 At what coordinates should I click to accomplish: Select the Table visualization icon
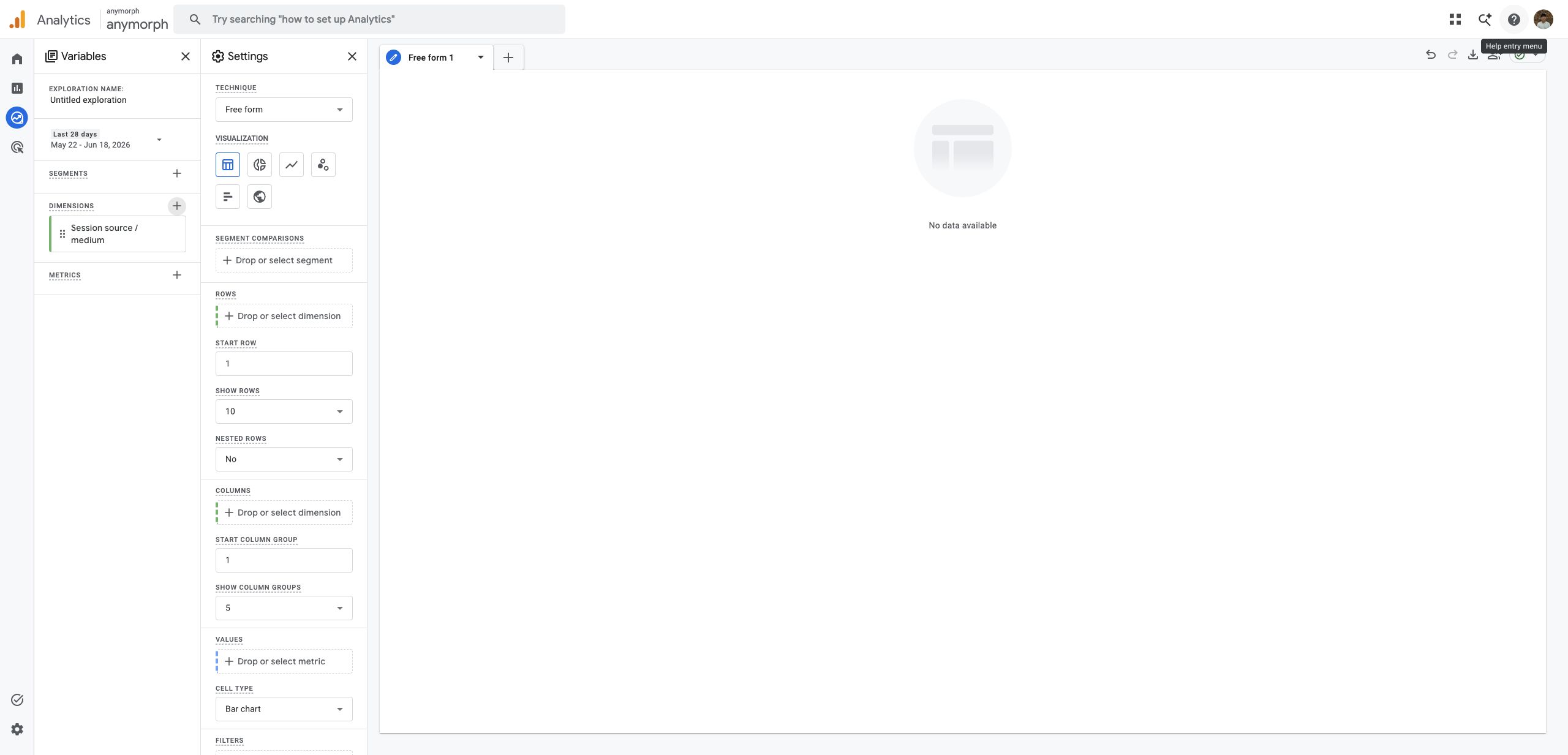click(x=228, y=165)
